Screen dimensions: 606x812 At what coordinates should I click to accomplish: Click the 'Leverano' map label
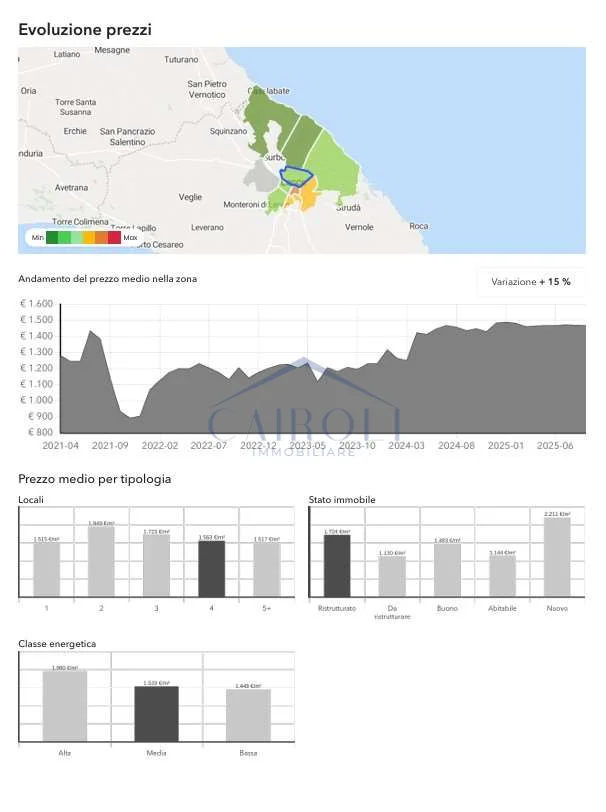[207, 228]
